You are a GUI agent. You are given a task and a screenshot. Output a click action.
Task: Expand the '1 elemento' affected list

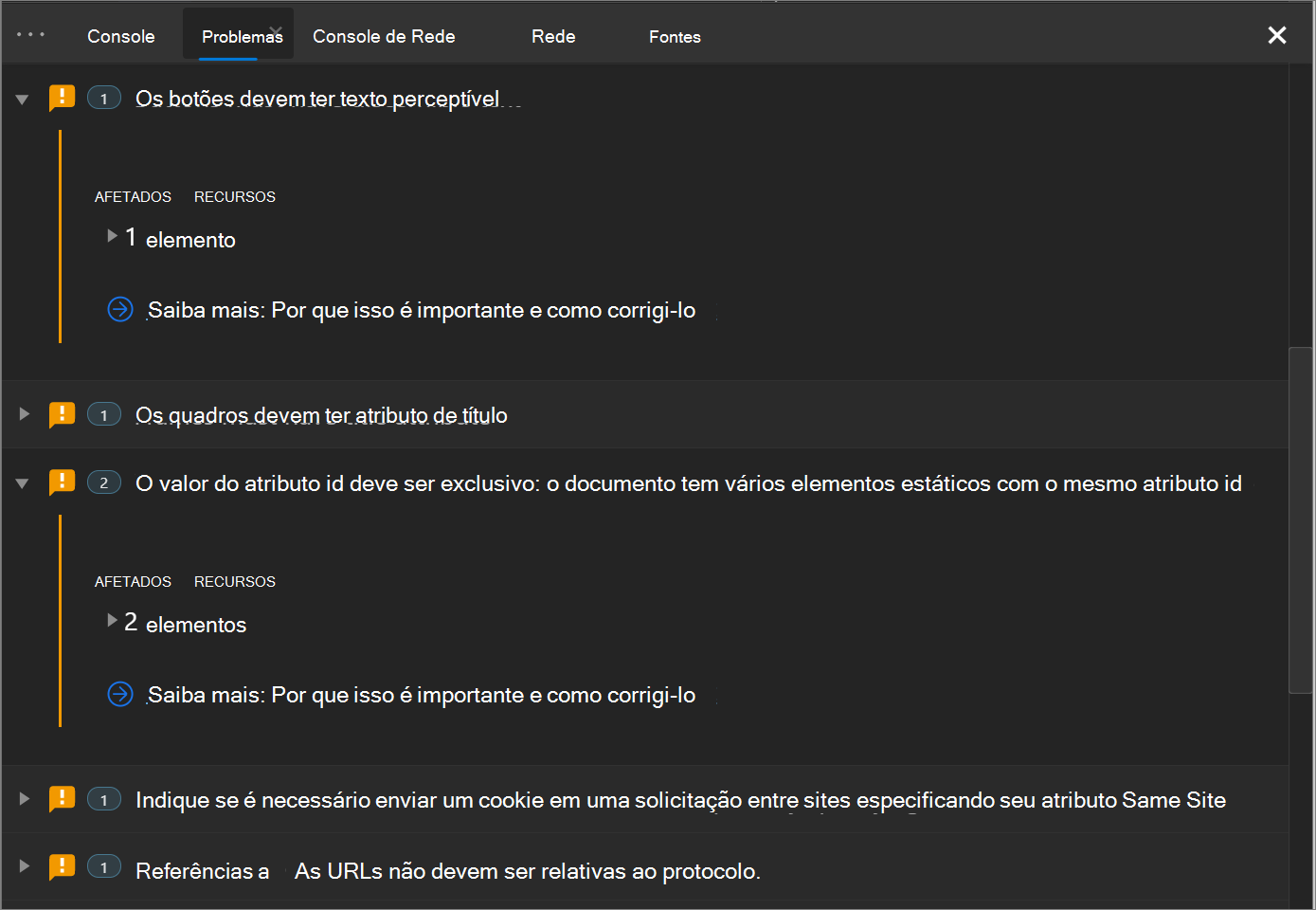tap(113, 235)
